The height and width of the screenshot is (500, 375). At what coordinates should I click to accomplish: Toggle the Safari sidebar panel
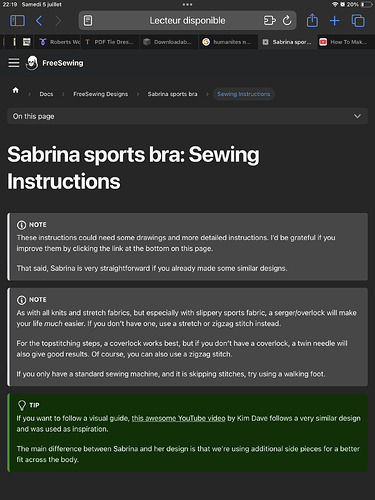(17, 21)
